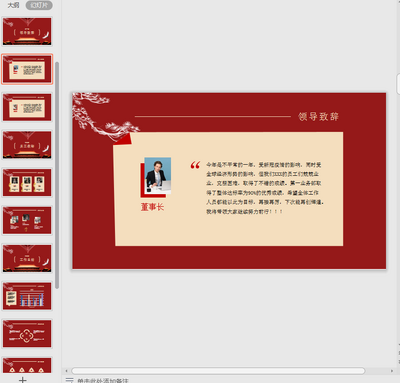400x383 pixels.
Task: Select the 领导致辞 slide title
Action: 318,116
